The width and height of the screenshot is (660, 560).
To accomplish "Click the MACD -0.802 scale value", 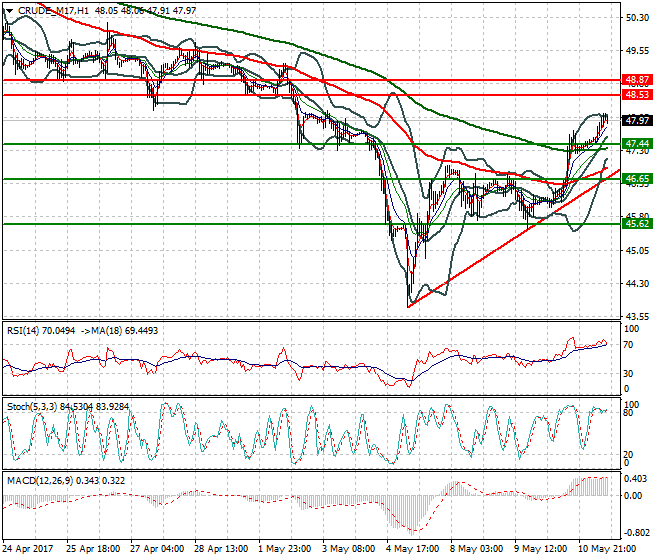I will click(x=636, y=533).
